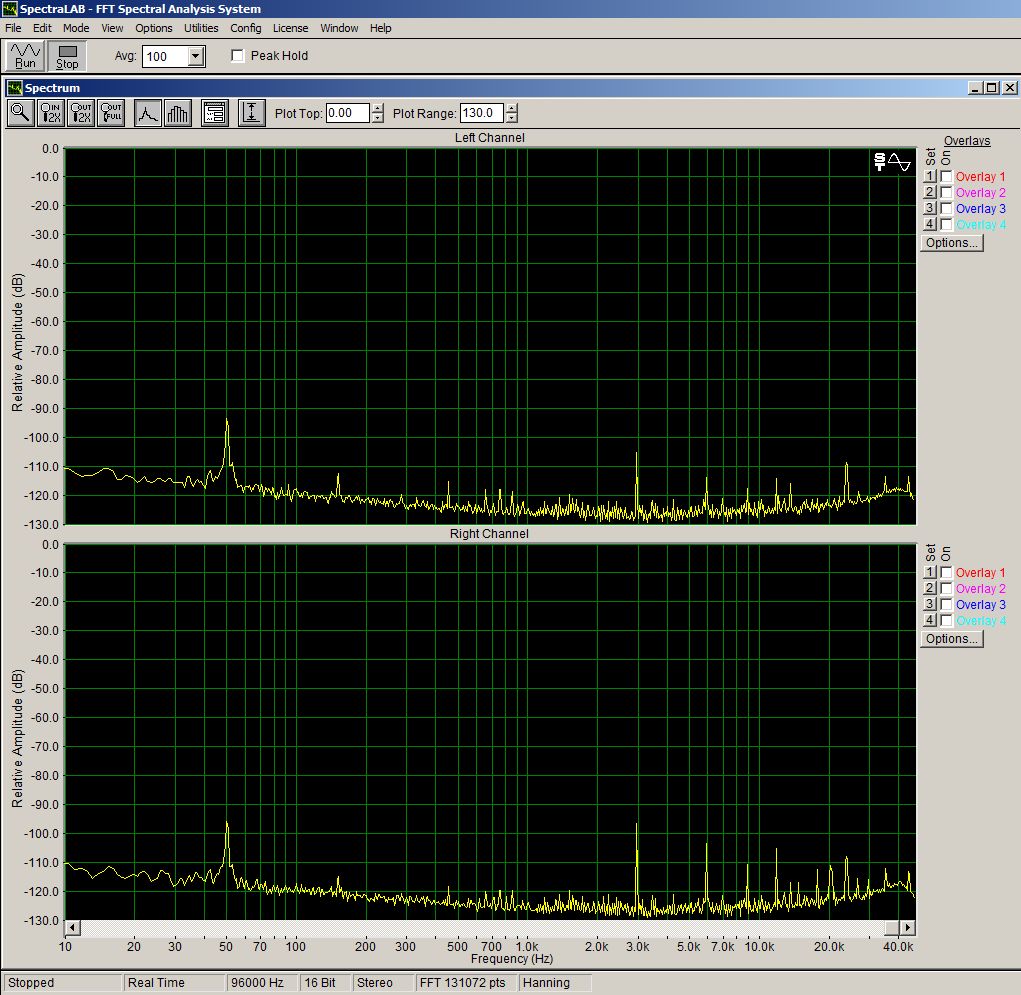
Task: Open the Options menu
Action: [154, 28]
